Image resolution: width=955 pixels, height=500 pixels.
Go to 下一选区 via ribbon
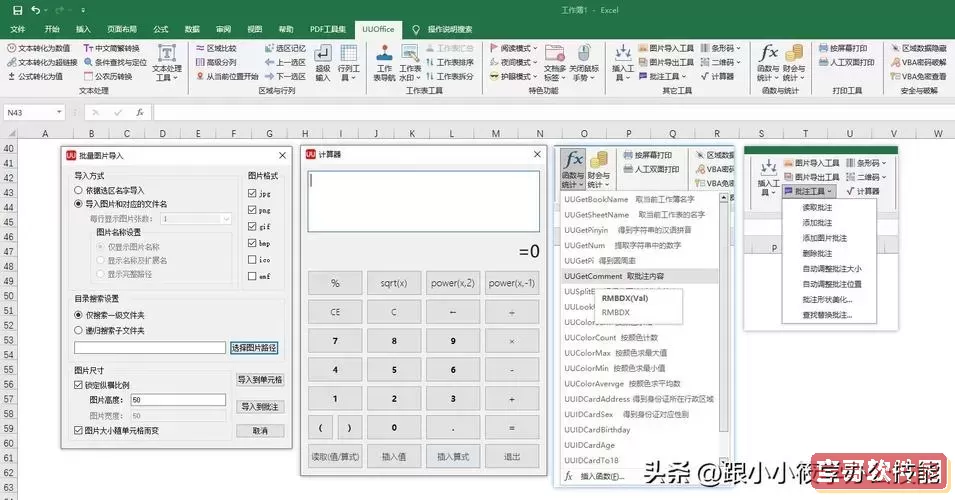point(285,76)
